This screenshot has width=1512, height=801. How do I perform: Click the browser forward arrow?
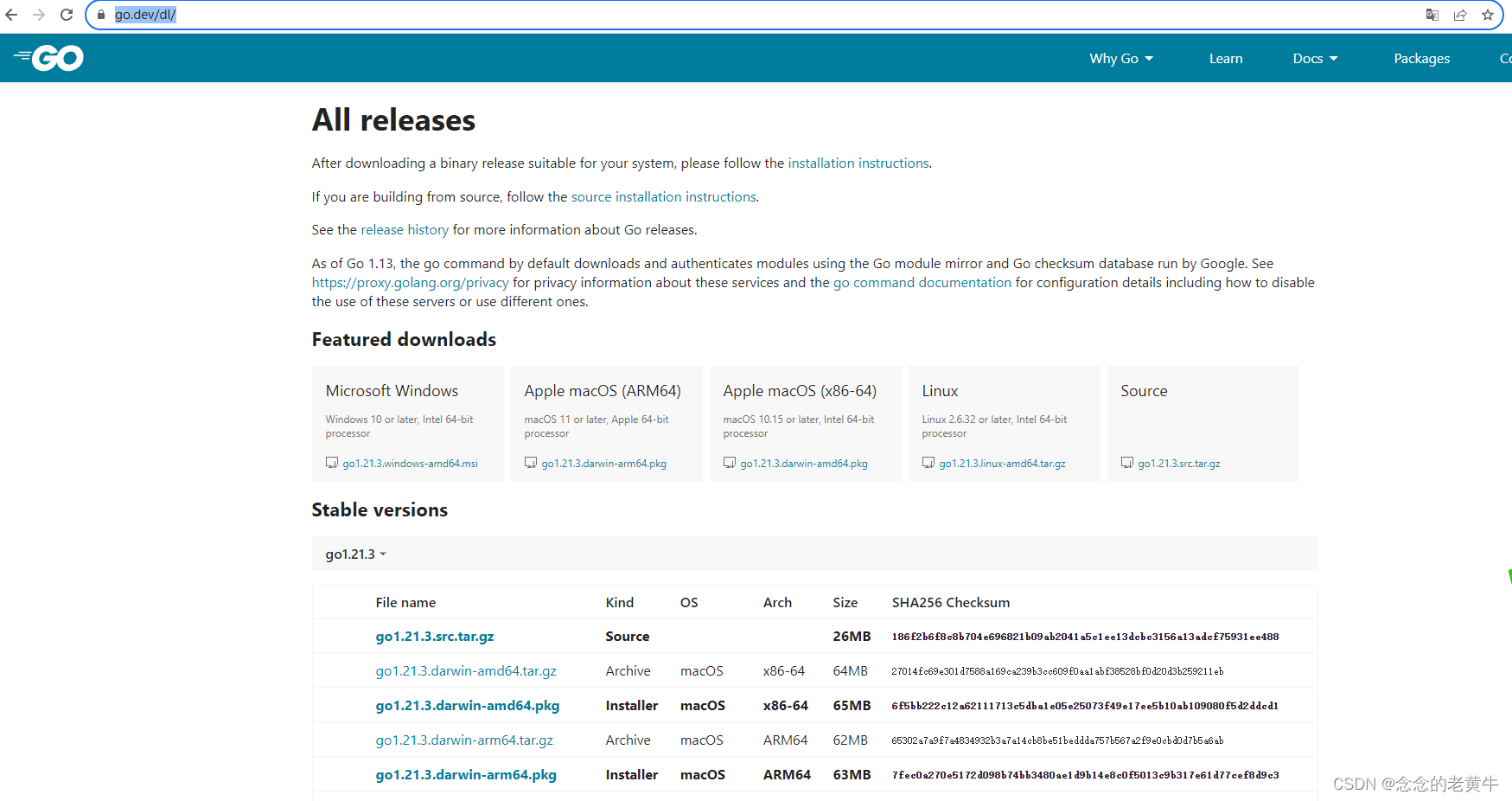point(39,15)
